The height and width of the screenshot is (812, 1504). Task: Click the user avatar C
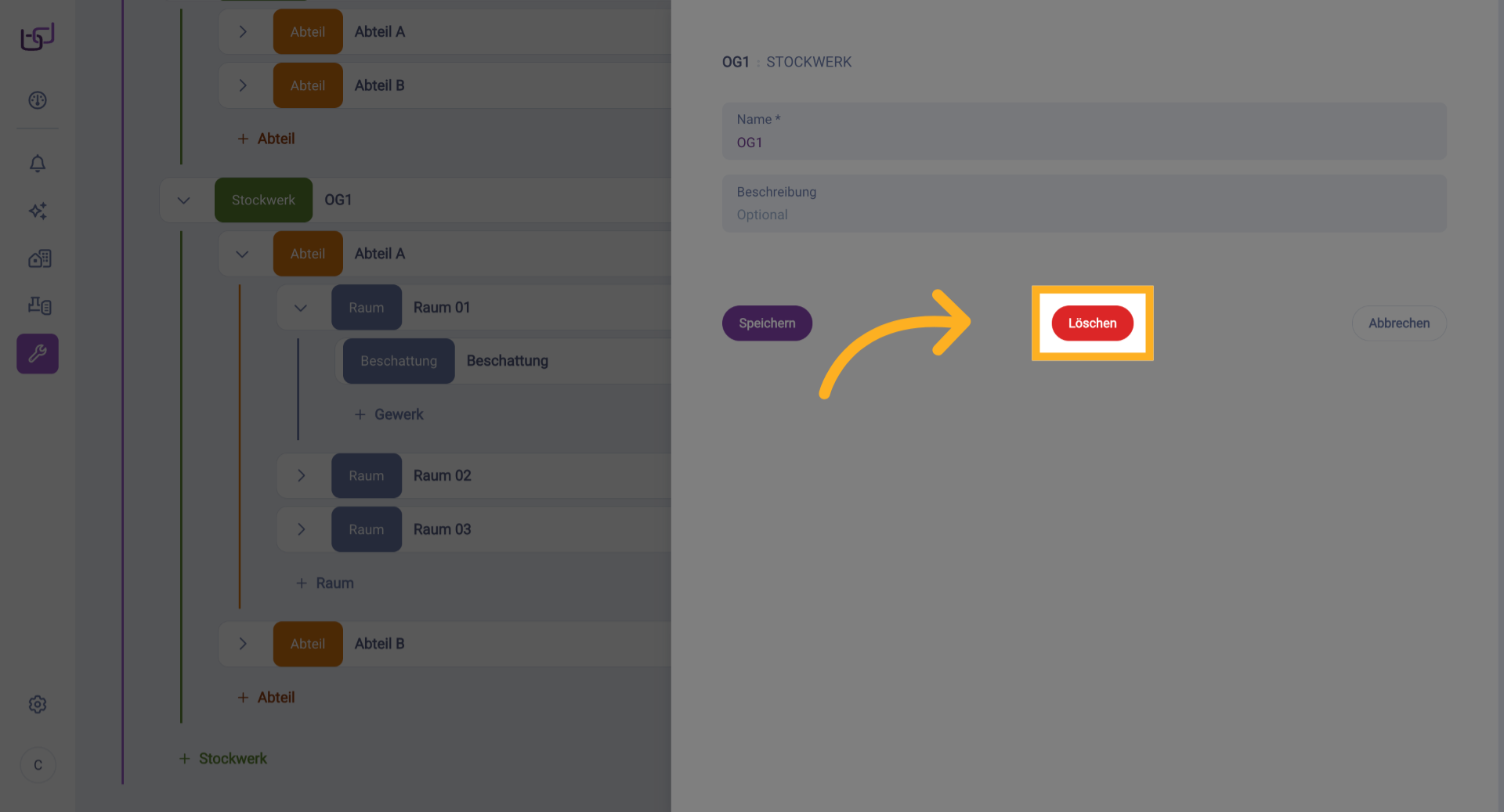coord(38,765)
